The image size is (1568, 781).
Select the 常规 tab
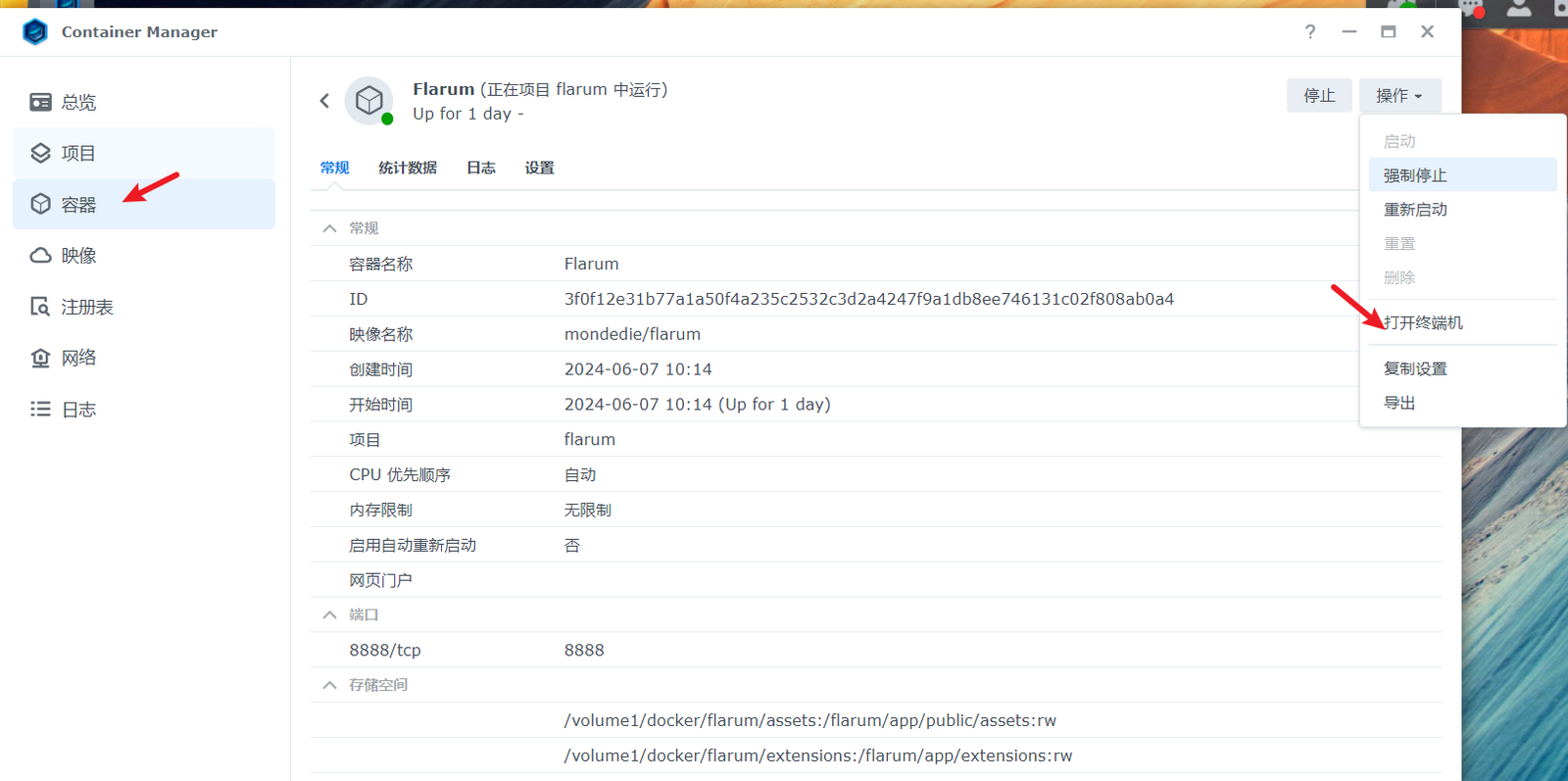point(334,168)
